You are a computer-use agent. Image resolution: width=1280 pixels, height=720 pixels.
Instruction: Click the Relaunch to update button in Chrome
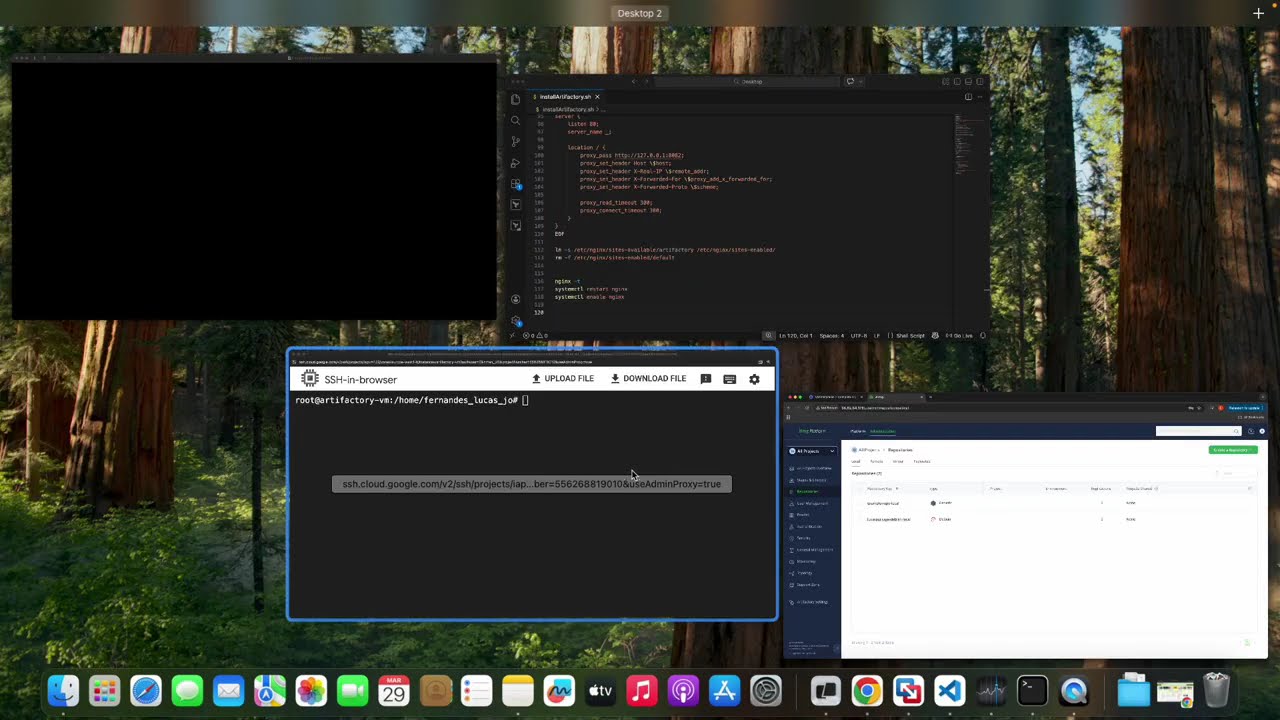tap(1245, 408)
